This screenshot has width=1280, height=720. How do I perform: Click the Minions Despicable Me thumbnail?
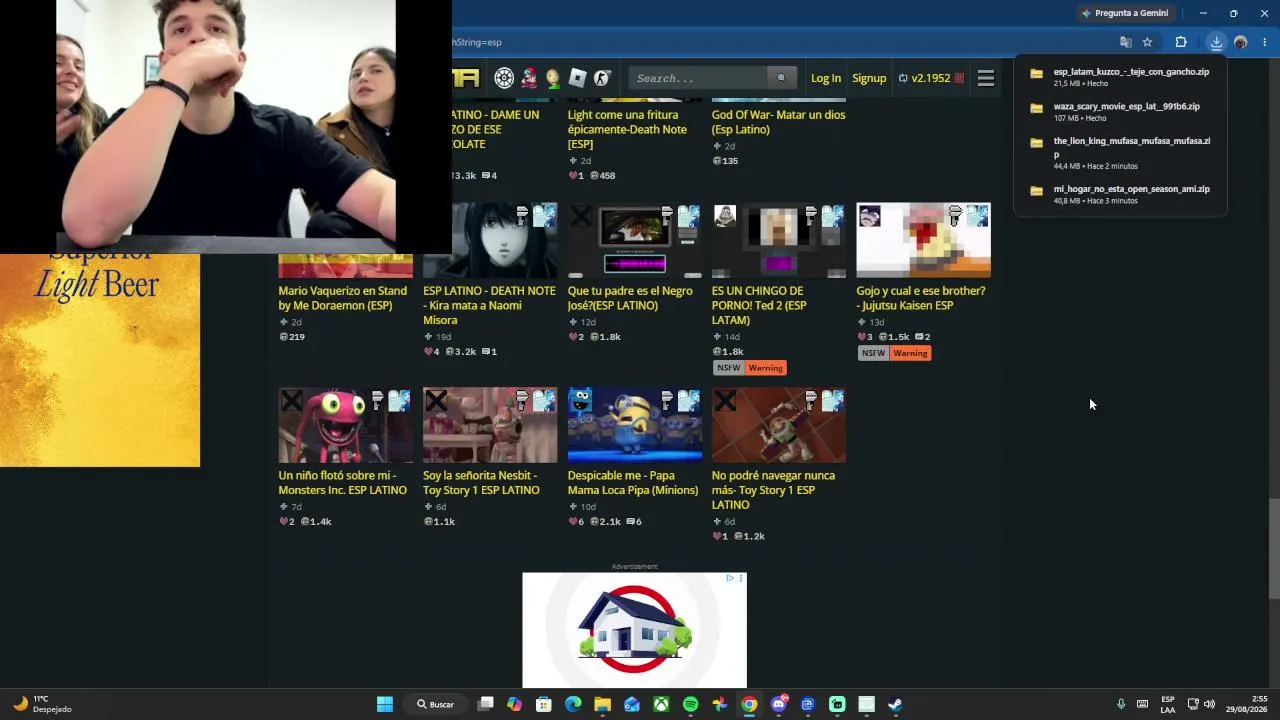point(634,426)
